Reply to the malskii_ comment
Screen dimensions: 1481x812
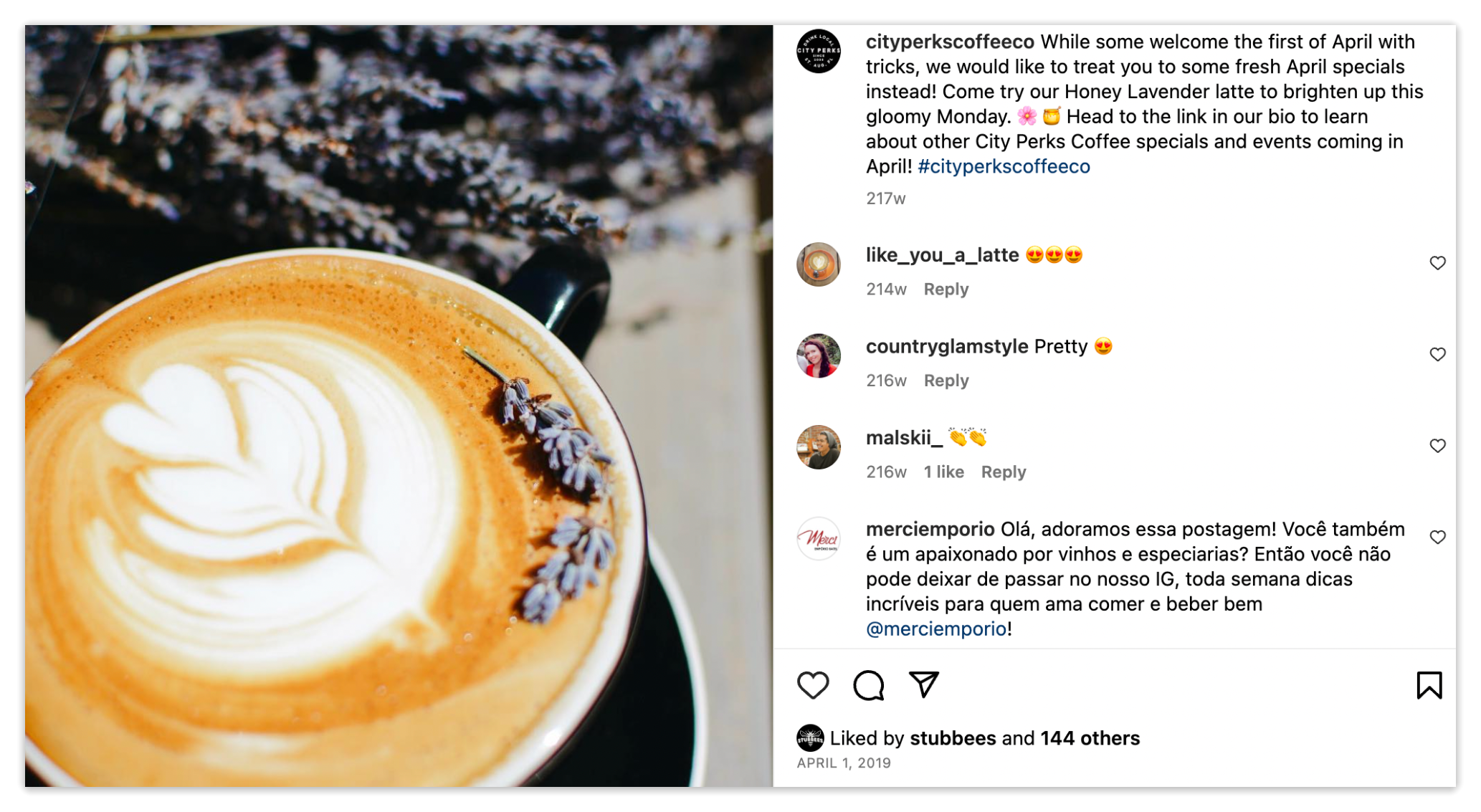coord(1004,472)
